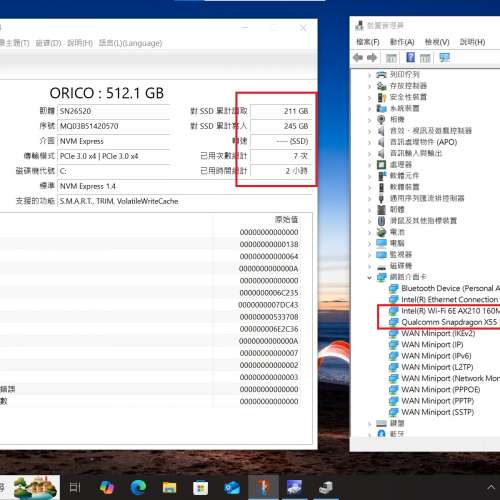This screenshot has width=500, height=500.
Task: Open Outlook from the taskbar
Action: click(232, 488)
